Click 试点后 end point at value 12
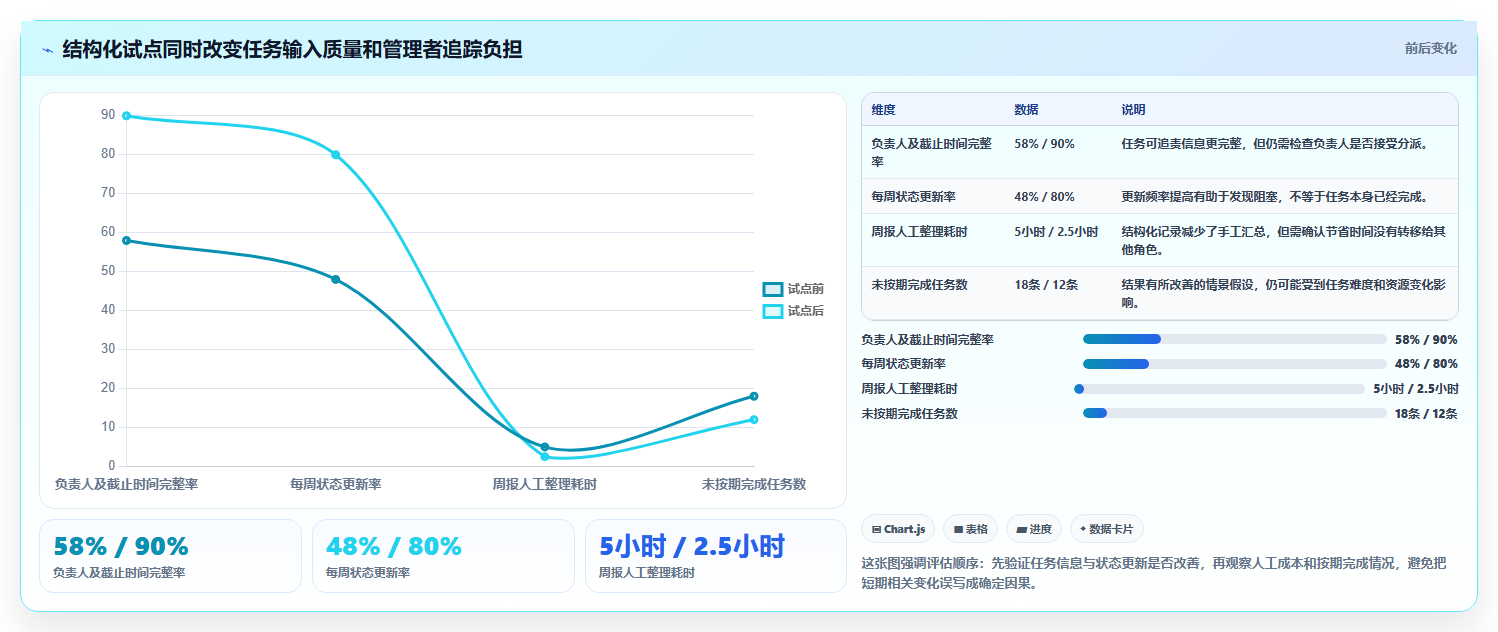This screenshot has width=1498, height=632. (754, 420)
